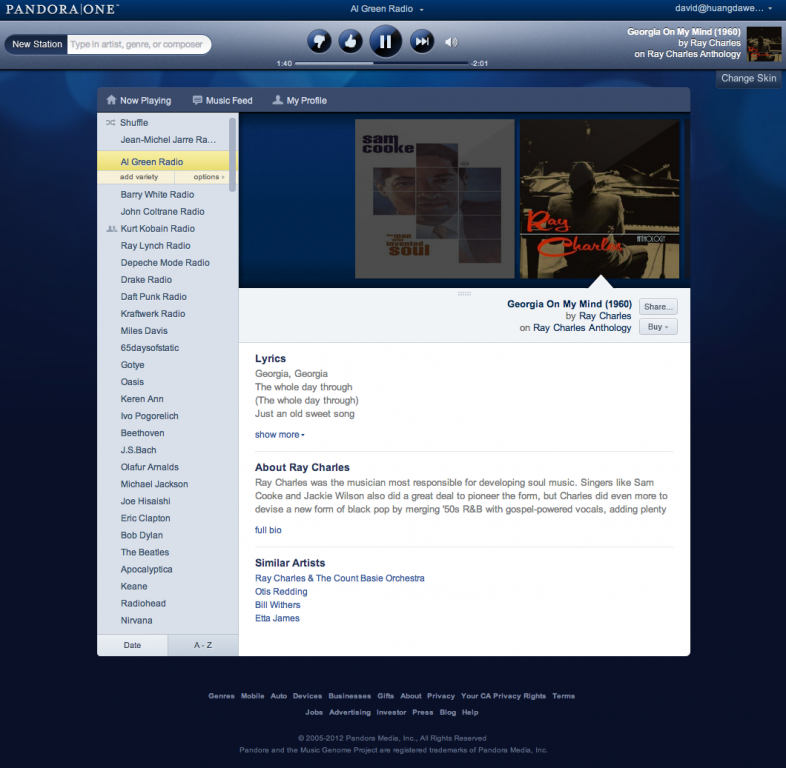
Task: Select Jean-Michel Jarre Radio station
Action: (168, 140)
